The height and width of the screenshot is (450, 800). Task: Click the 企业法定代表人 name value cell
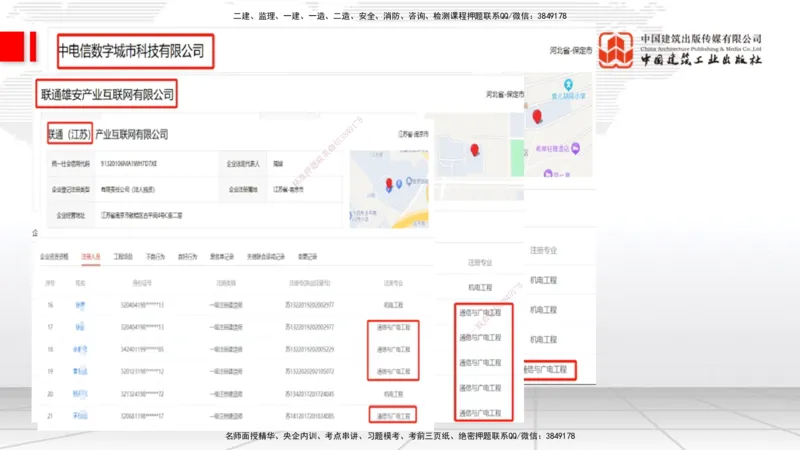[x=278, y=164]
